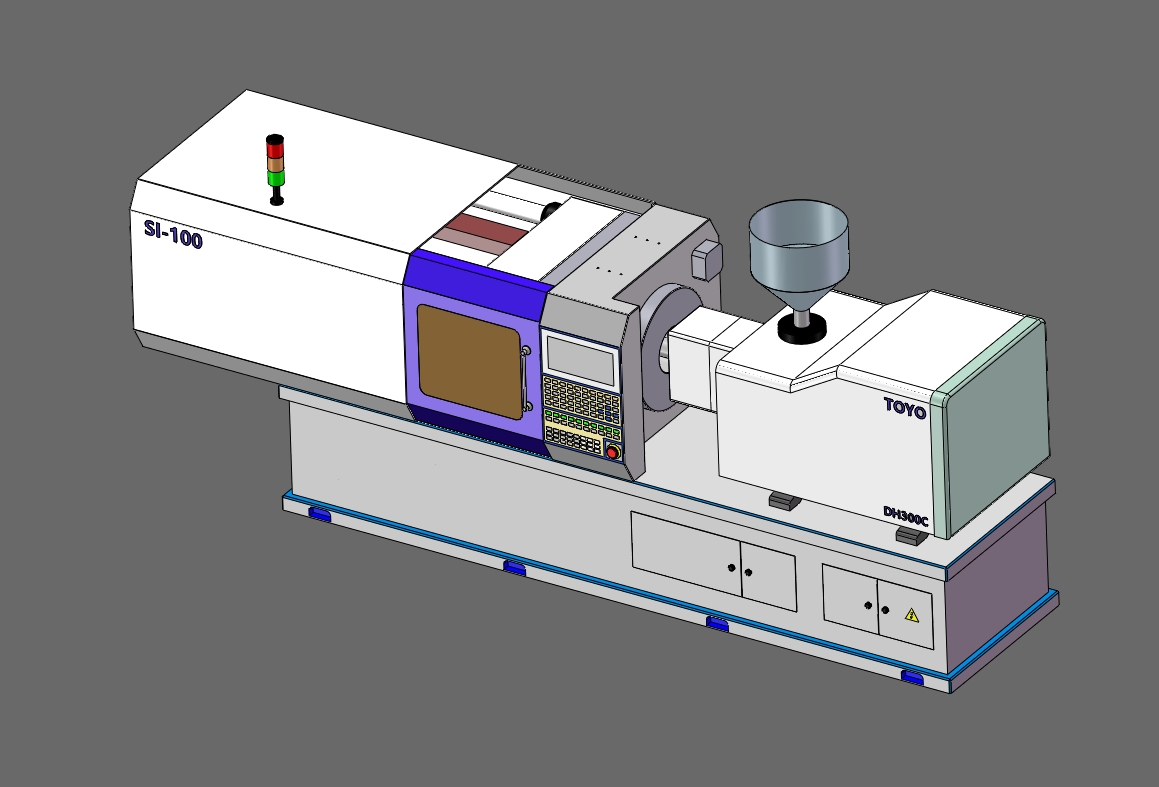Select the hopper funnel on the injection unit

point(799,254)
